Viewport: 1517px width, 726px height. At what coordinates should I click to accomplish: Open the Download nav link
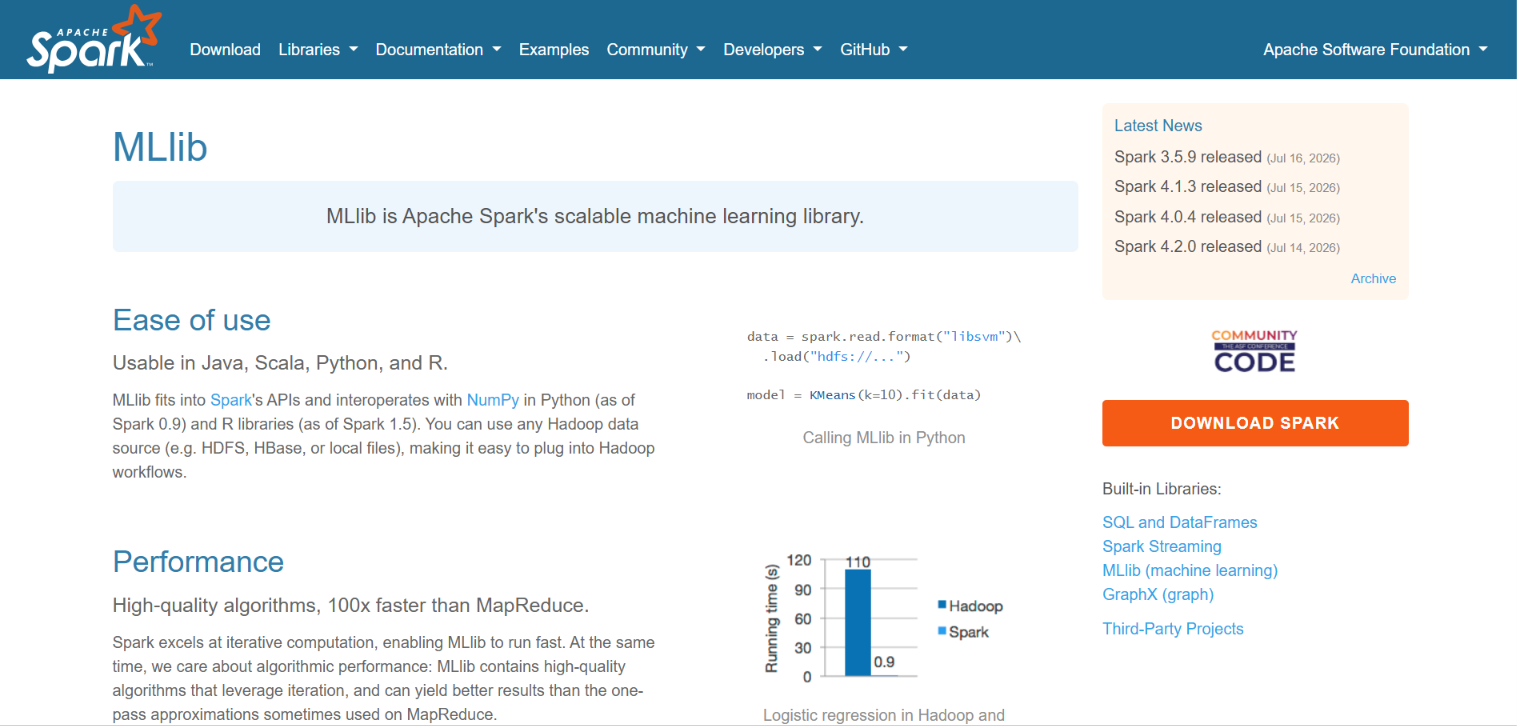point(225,50)
